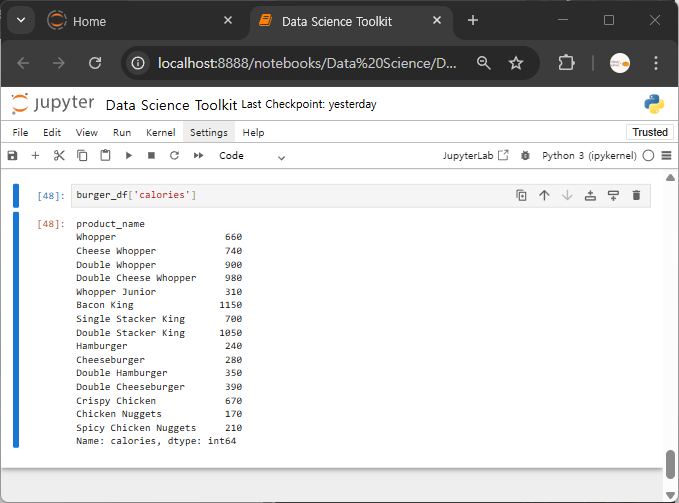Open the Help menu

point(253,132)
